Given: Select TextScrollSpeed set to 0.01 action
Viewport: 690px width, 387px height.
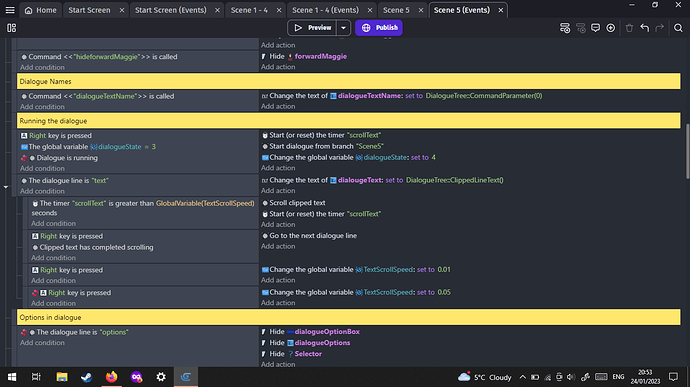Looking at the screenshot, I should (x=356, y=269).
